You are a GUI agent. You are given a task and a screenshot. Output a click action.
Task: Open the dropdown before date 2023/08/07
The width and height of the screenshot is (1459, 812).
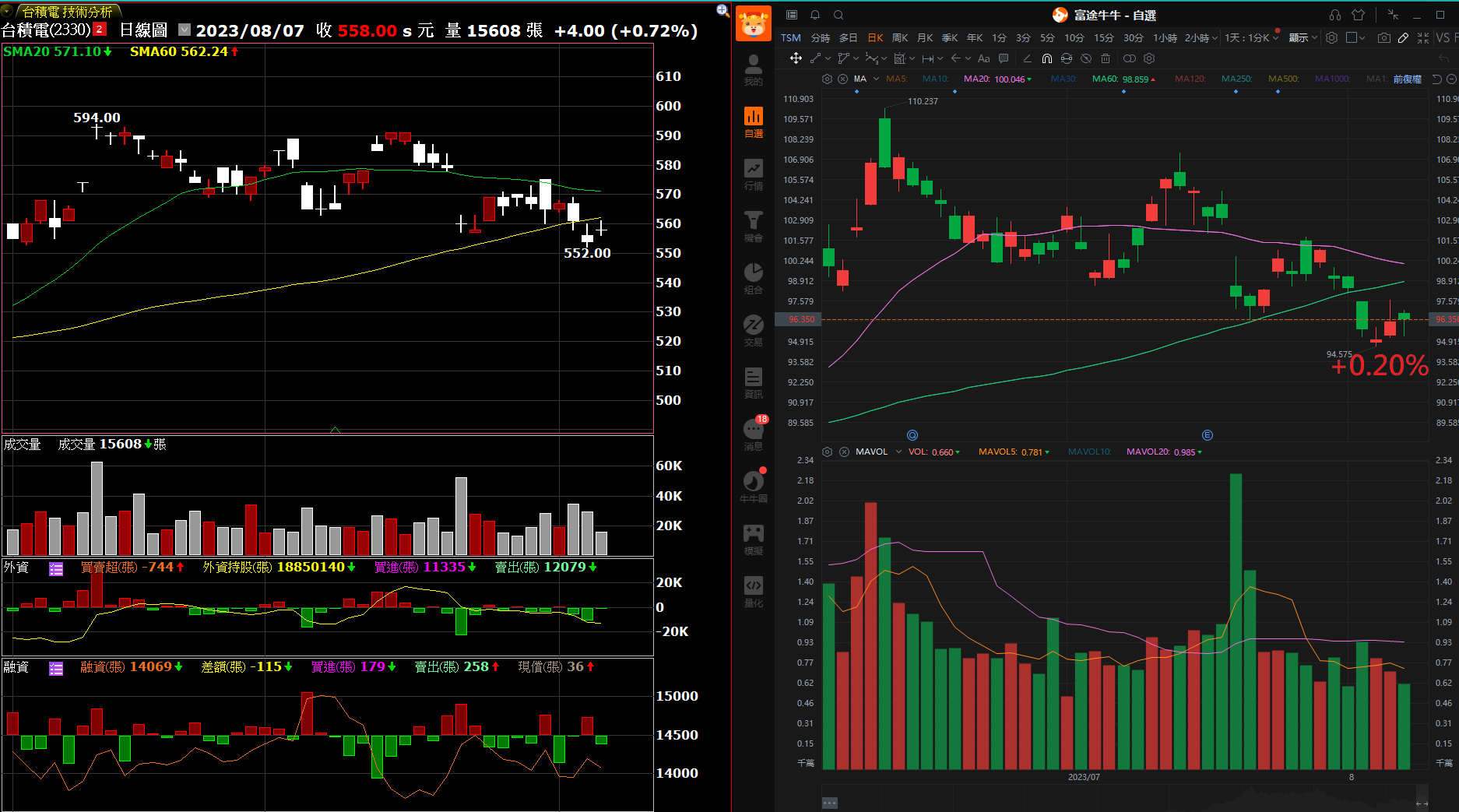pos(185,30)
